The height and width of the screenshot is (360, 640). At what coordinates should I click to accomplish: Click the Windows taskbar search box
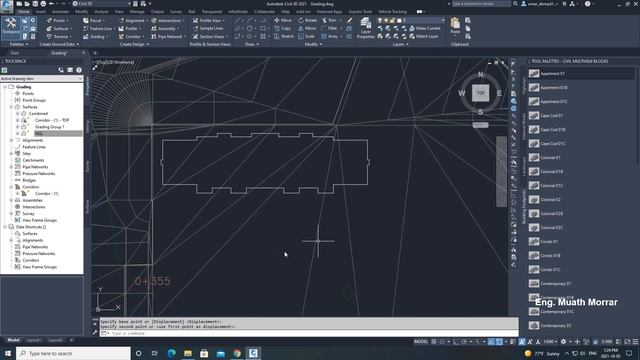[73, 353]
